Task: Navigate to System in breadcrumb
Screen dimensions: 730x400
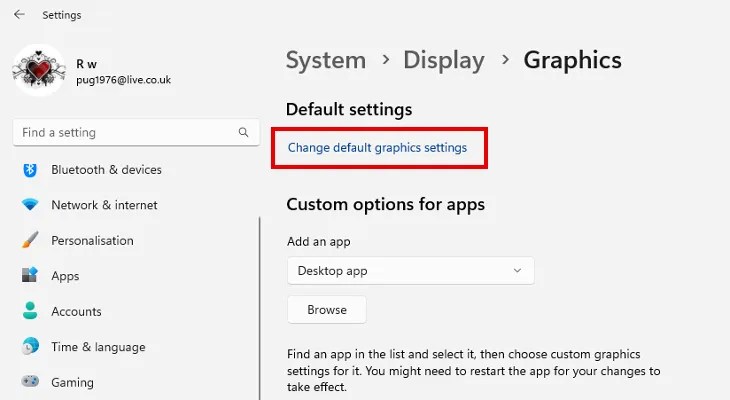Action: pyautogui.click(x=326, y=61)
